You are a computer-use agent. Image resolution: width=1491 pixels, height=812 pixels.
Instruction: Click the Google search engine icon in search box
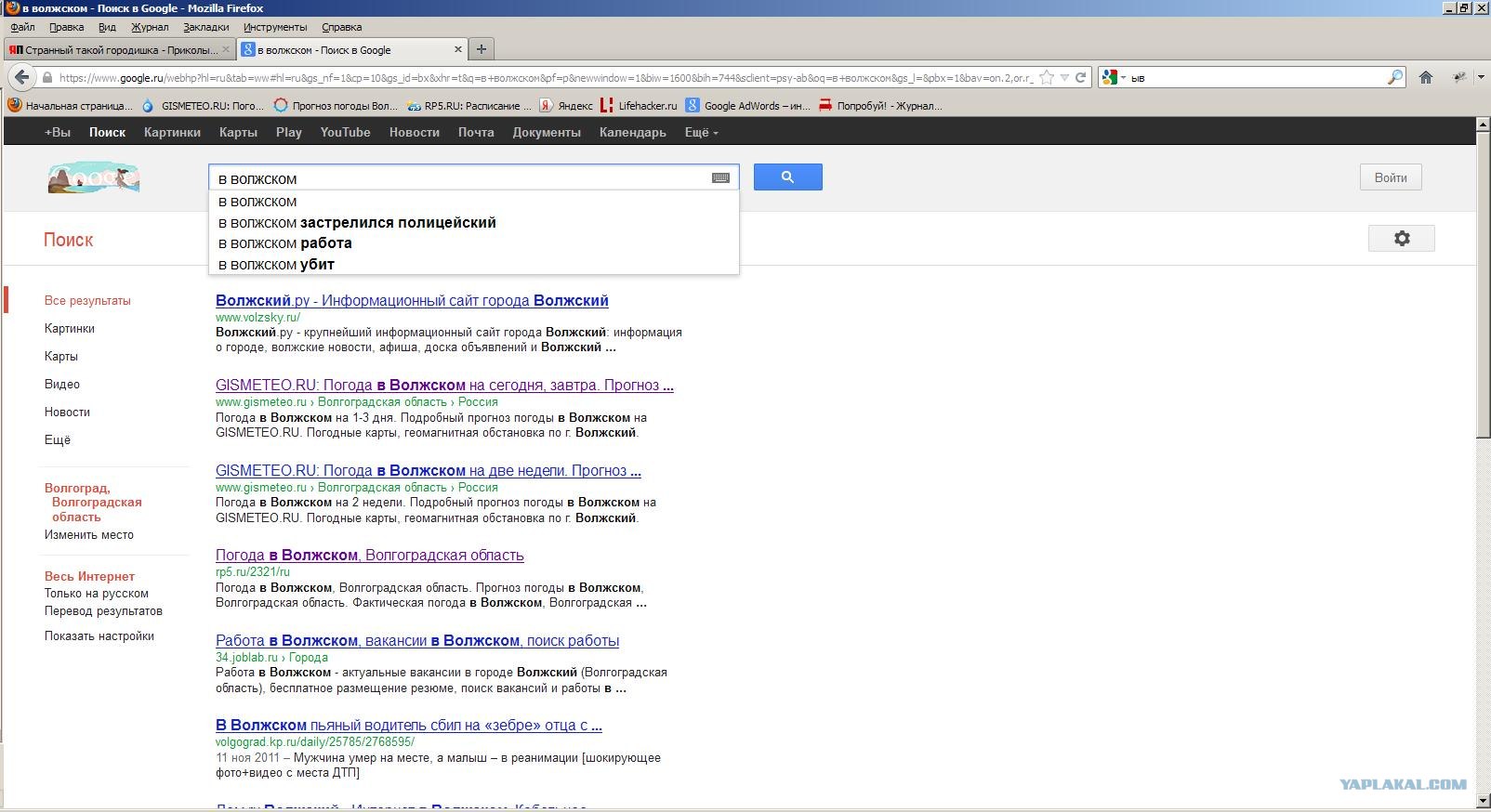click(x=1109, y=78)
